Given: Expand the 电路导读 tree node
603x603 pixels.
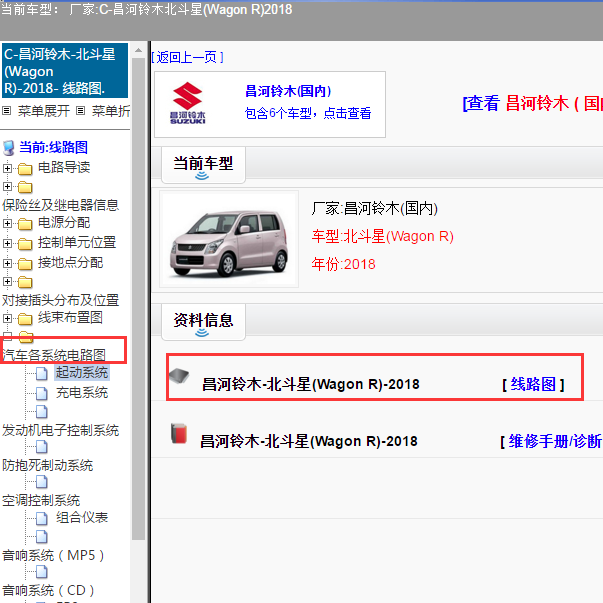Looking at the screenshot, I should point(7,168).
